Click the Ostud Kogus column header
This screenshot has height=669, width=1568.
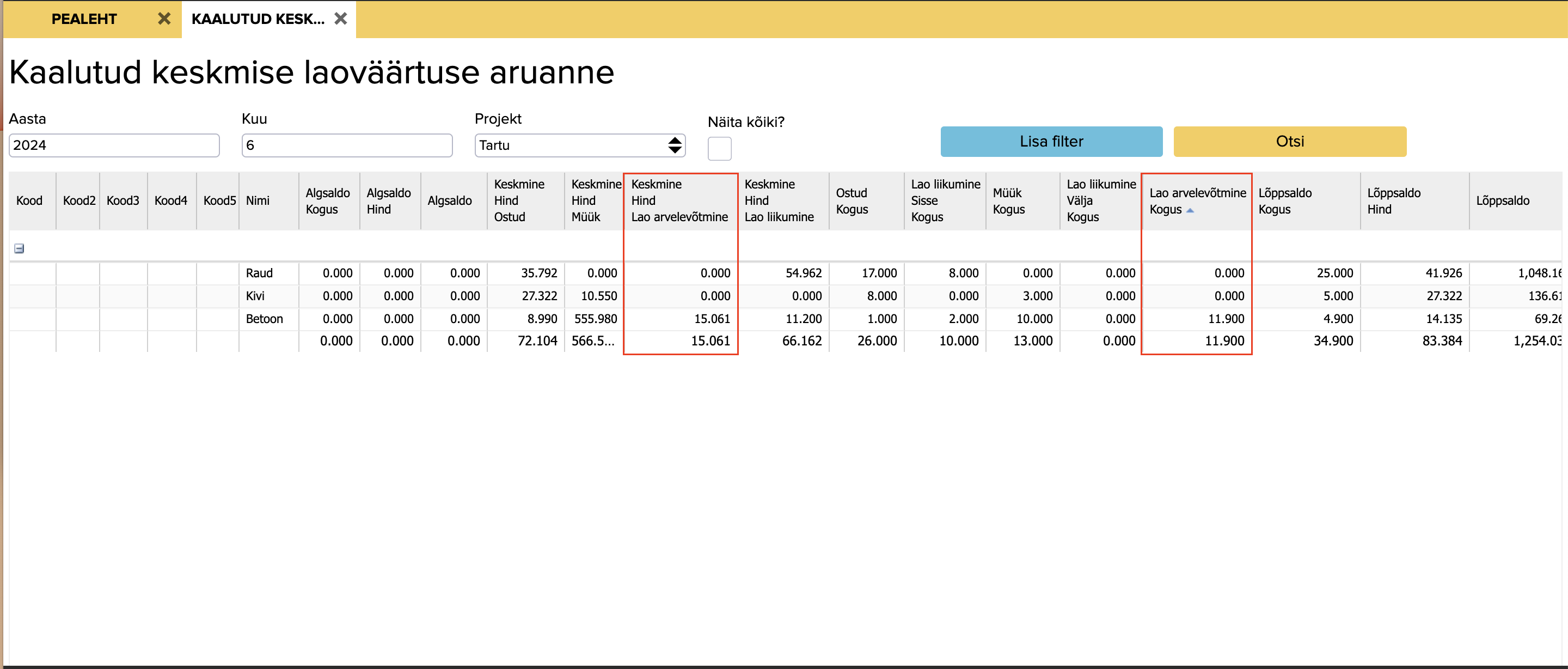[x=852, y=201]
